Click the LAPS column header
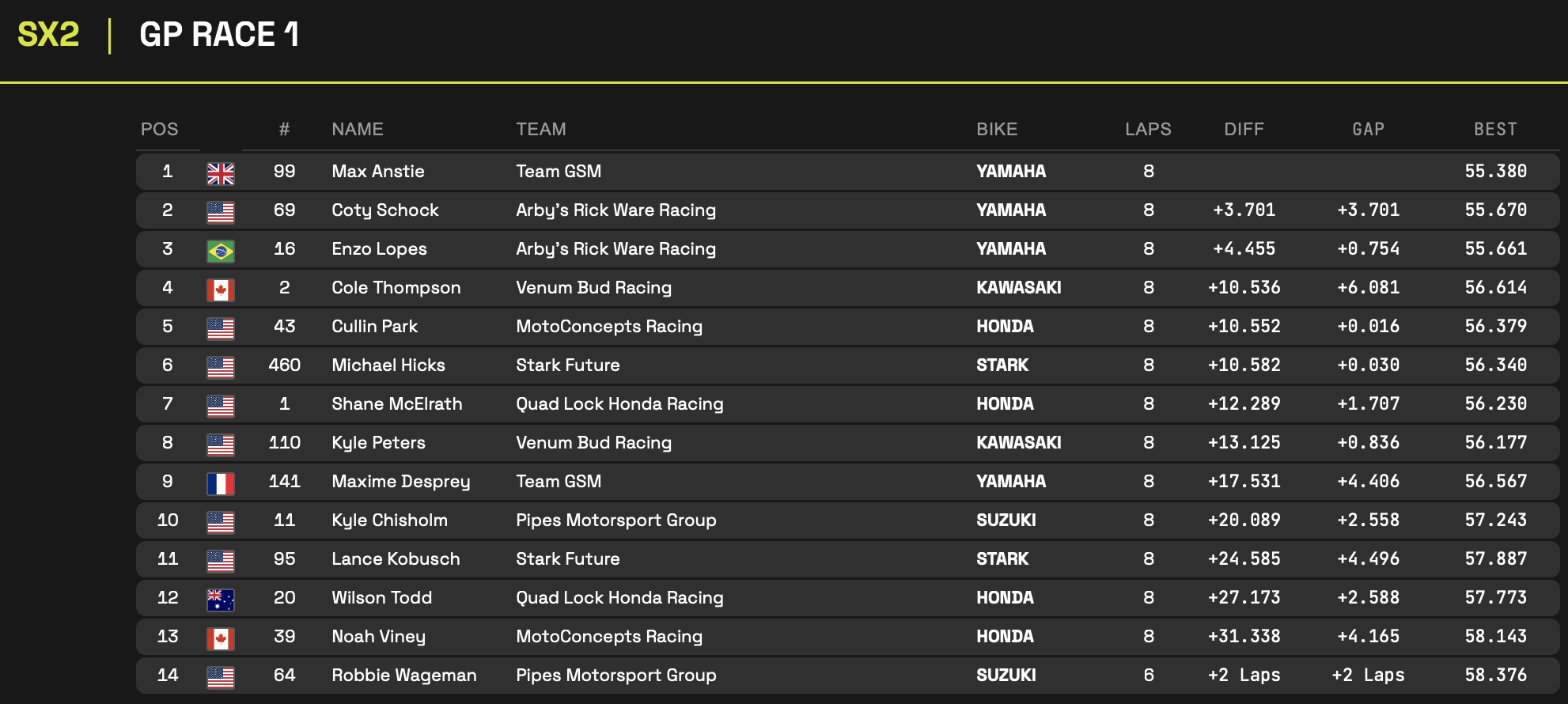The width and height of the screenshot is (1568, 704). coord(1148,129)
